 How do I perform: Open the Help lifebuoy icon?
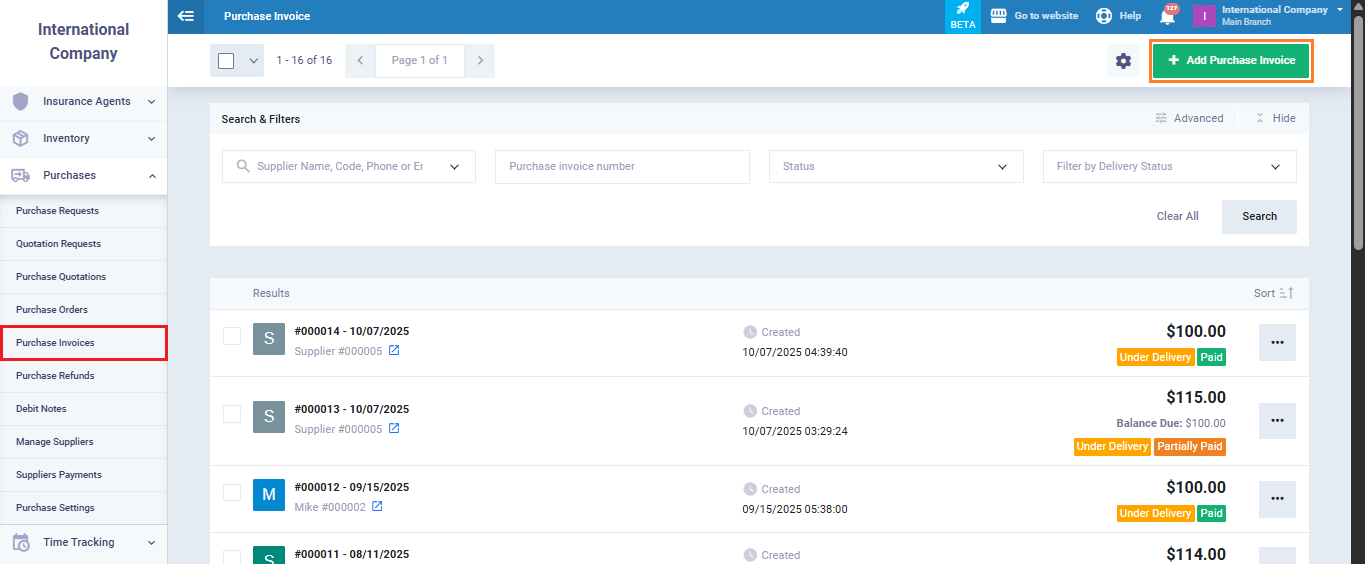(1104, 16)
